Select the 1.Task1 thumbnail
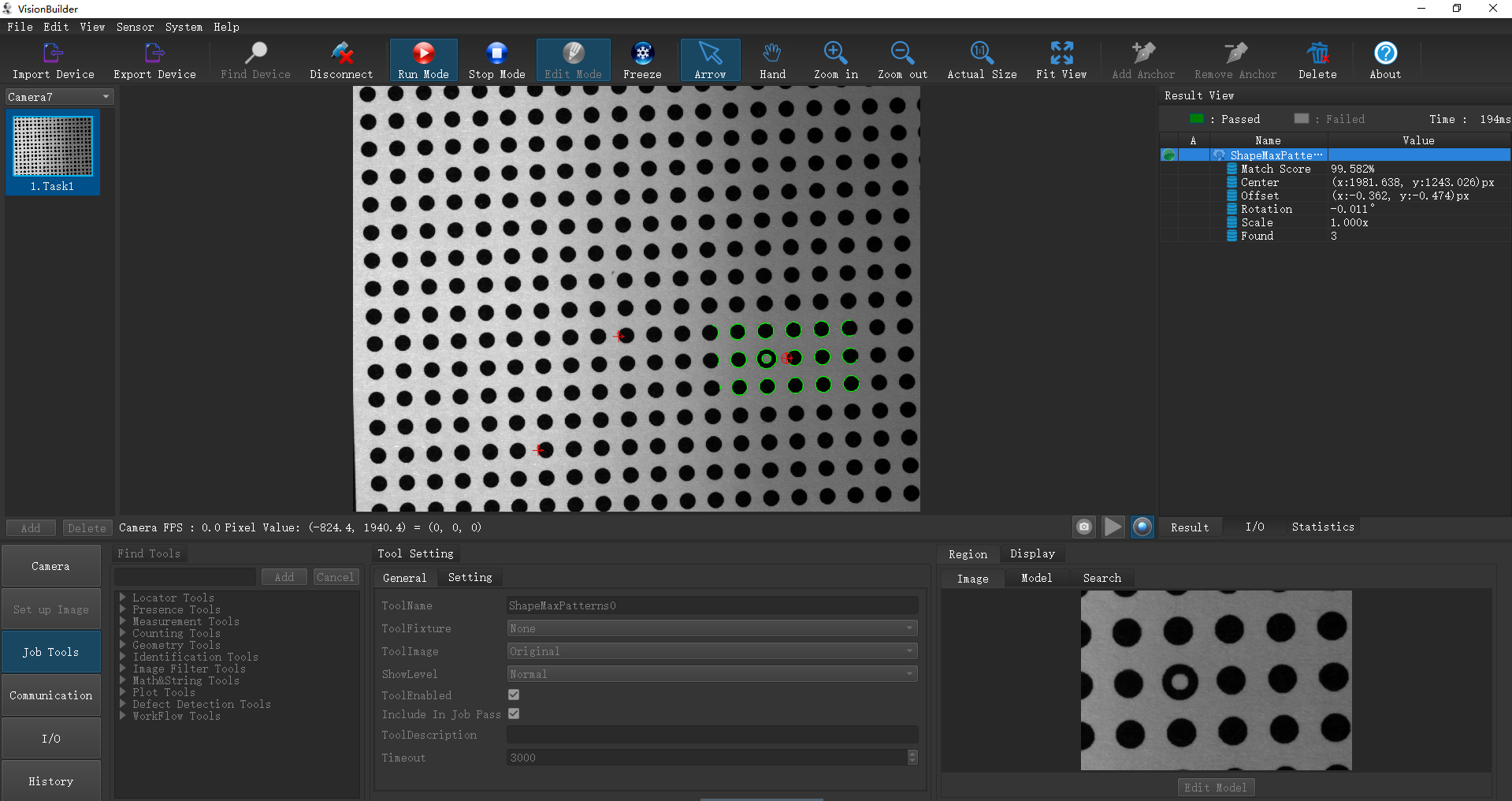This screenshot has width=1512, height=801. coord(53,152)
